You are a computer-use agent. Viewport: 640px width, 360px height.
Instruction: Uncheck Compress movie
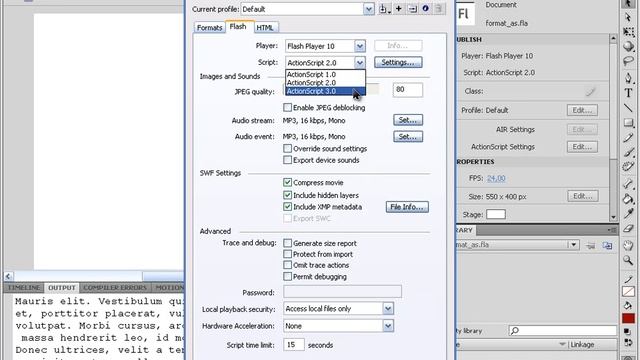point(287,182)
